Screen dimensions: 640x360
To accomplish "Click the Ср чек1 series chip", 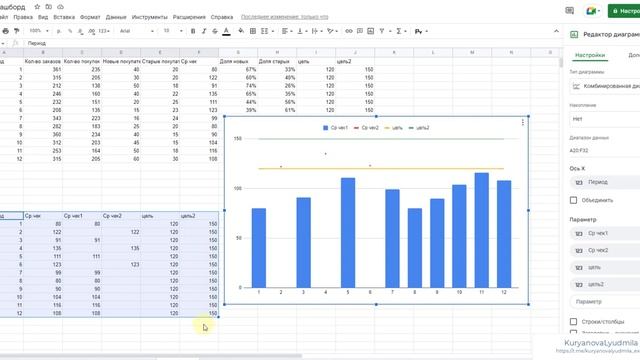I will [x=604, y=233].
